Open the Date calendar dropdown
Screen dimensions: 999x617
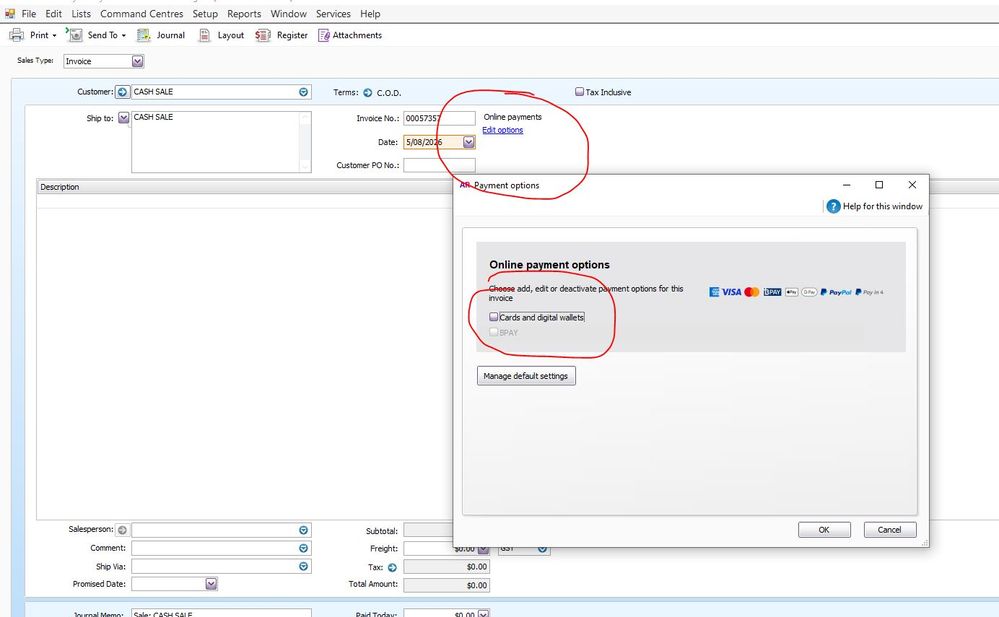469,142
